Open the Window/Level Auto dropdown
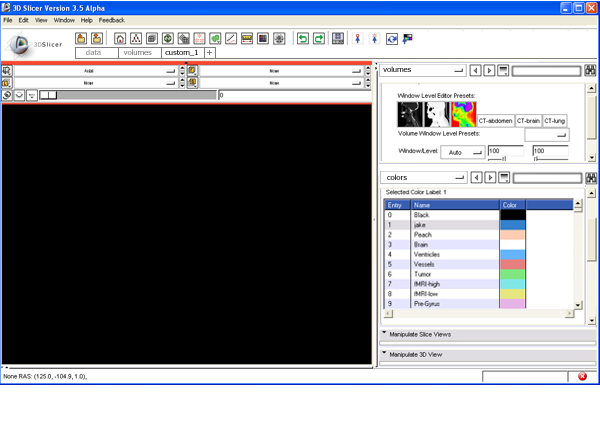The height and width of the screenshot is (432, 600). (463, 152)
